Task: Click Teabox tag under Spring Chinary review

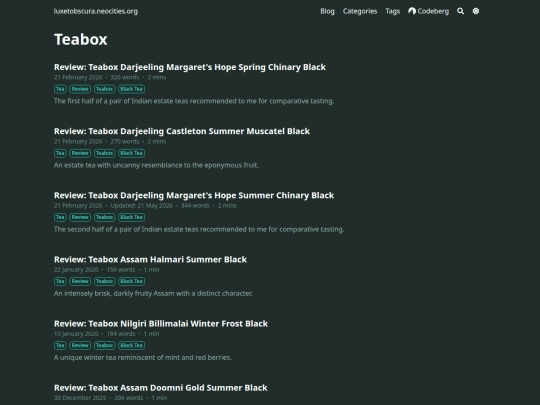Action: point(104,89)
